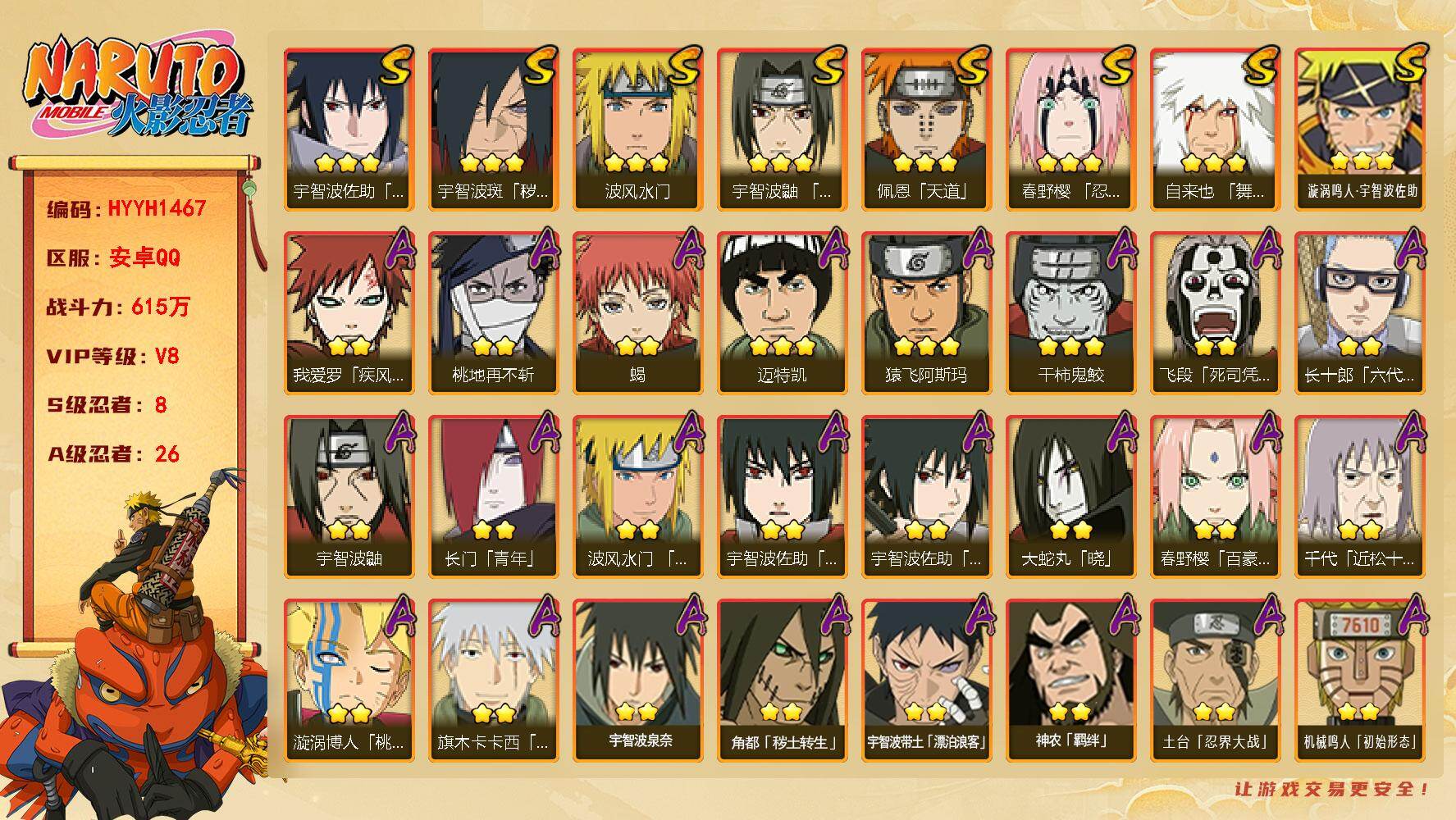Click the S rank badge on 宇智波佐助 card
The height and width of the screenshot is (820, 1456).
pyautogui.click(x=396, y=66)
